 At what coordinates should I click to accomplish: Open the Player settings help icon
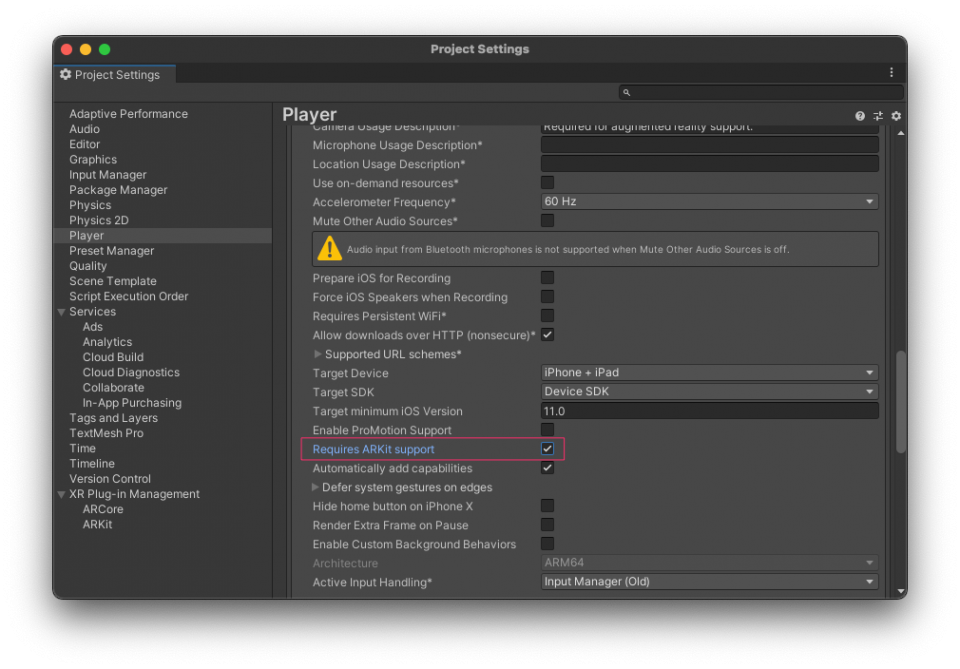pyautogui.click(x=859, y=115)
